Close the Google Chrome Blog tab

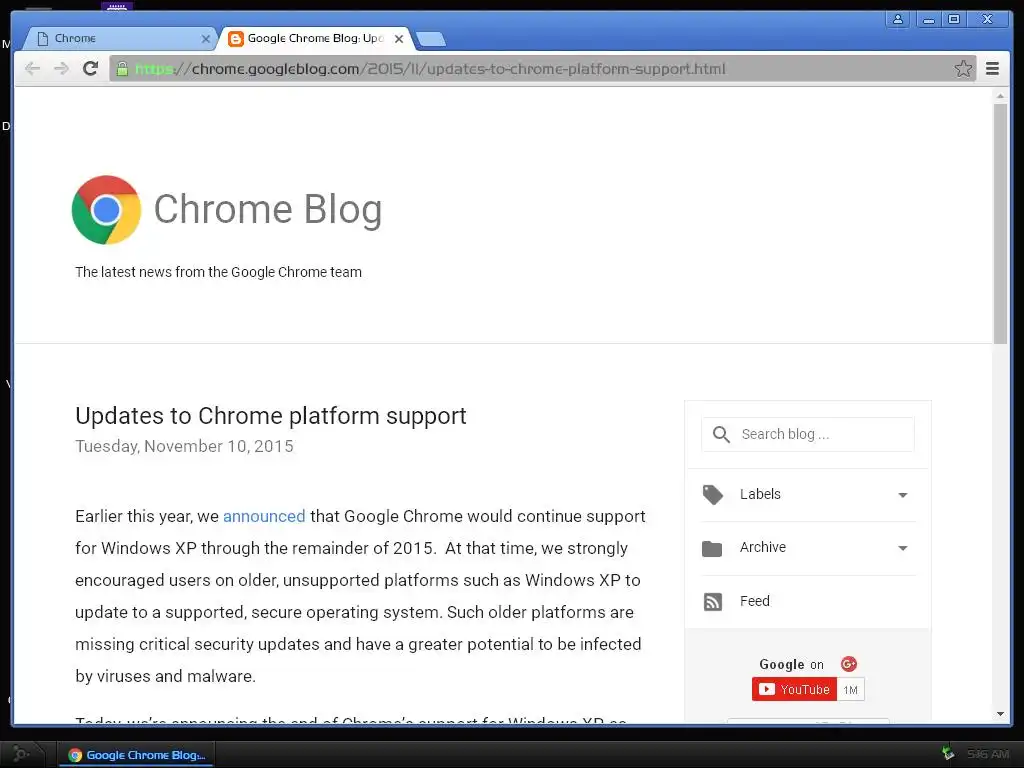pos(399,39)
